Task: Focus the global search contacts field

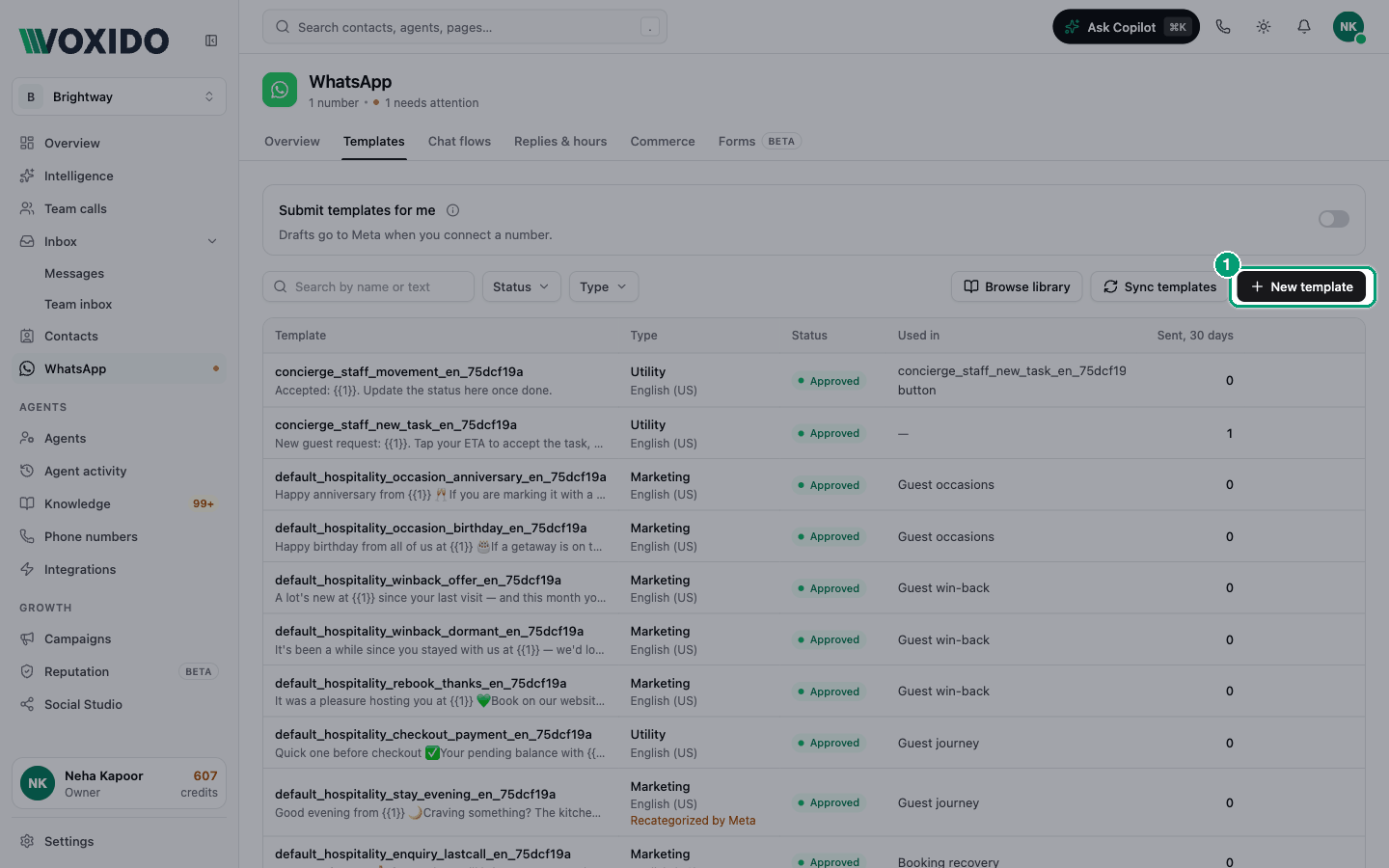Action: (465, 27)
